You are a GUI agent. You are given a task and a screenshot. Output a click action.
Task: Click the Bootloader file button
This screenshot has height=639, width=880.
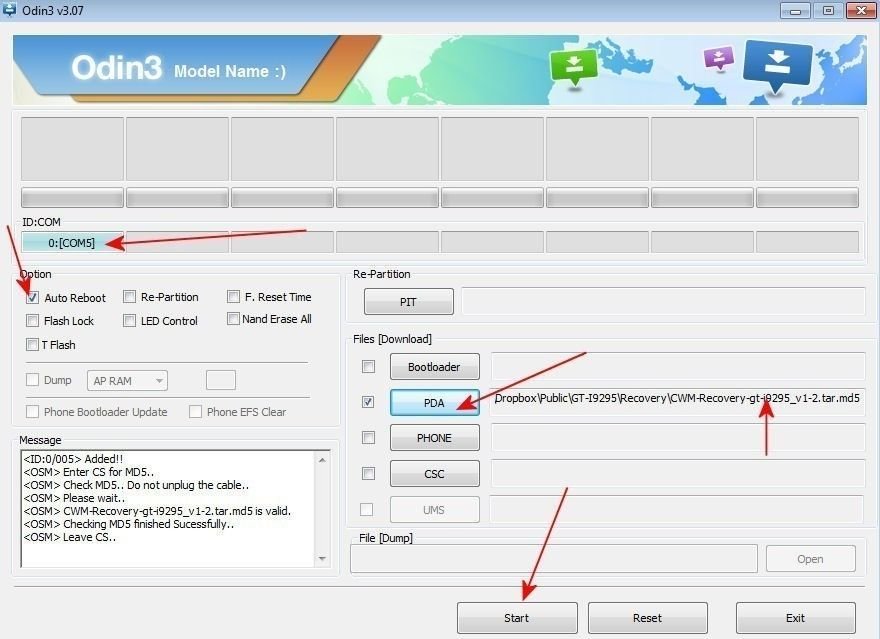[435, 366]
